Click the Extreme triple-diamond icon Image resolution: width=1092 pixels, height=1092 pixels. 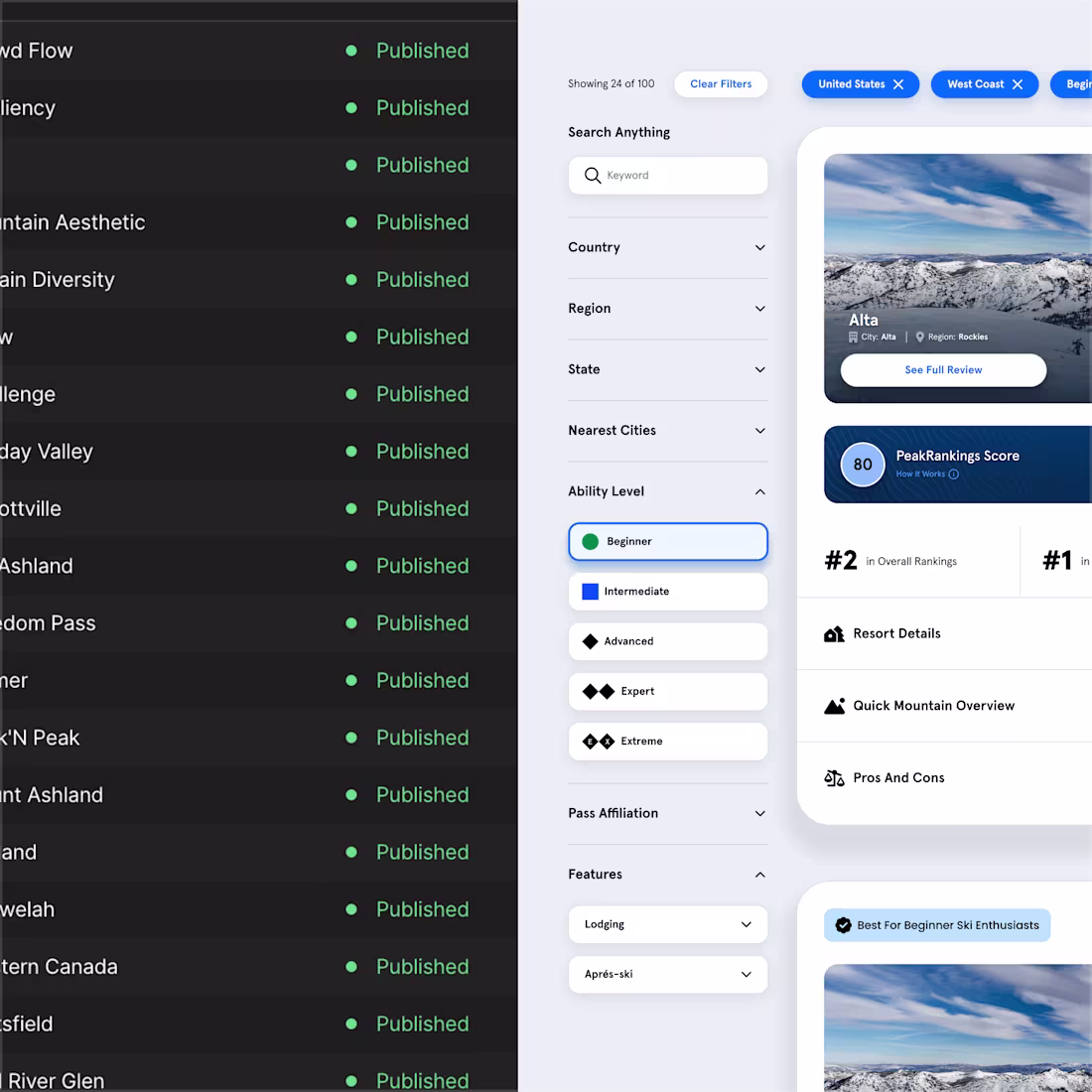[x=597, y=741]
